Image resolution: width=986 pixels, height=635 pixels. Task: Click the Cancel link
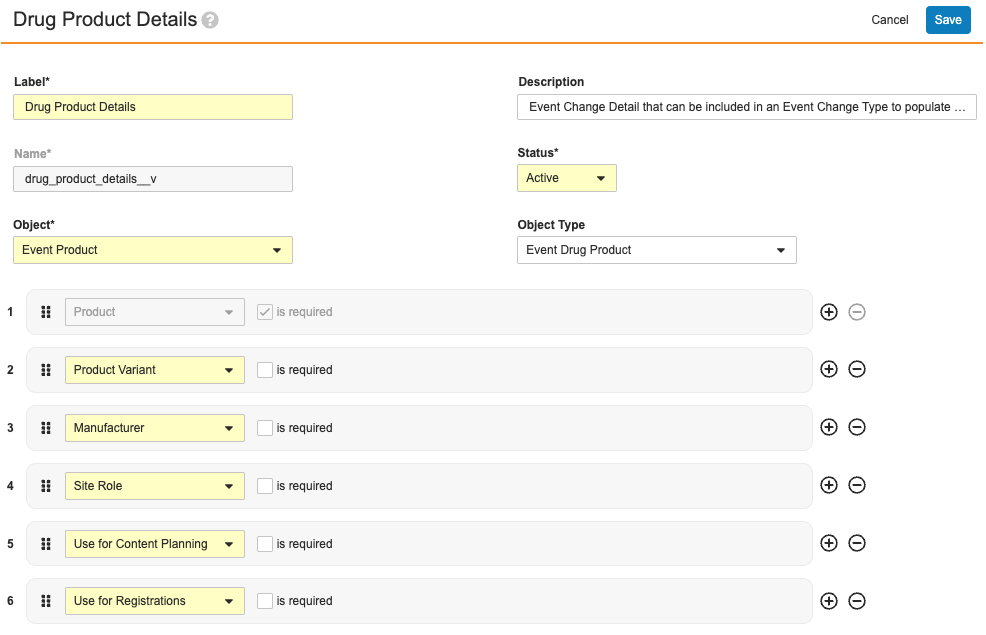pos(889,20)
